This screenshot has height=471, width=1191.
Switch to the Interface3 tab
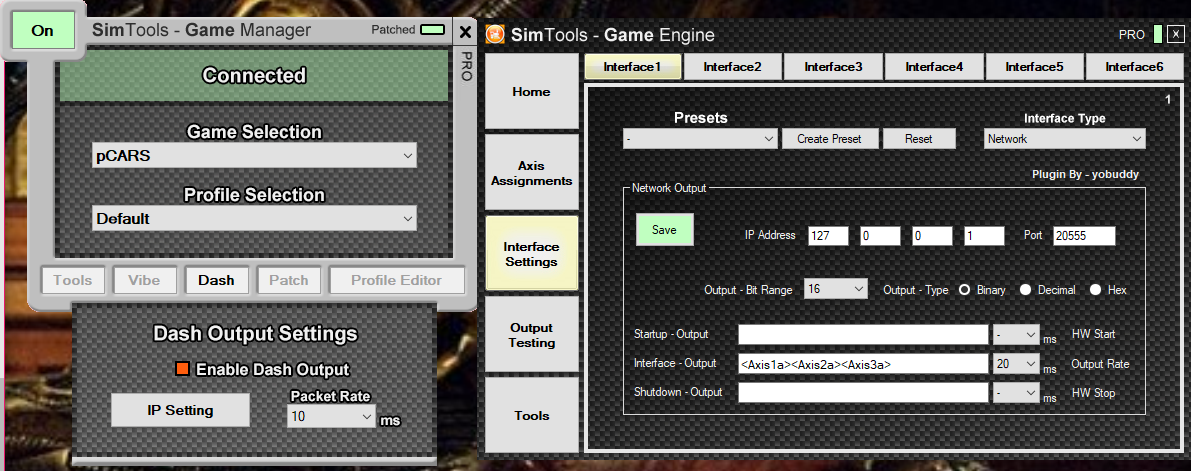(x=833, y=67)
